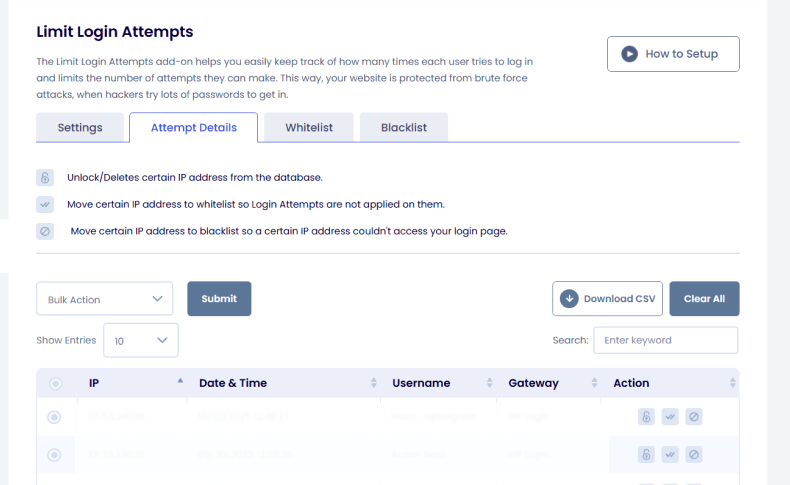Unlock the IP in the second table row
The width and height of the screenshot is (790, 485).
pos(647,454)
